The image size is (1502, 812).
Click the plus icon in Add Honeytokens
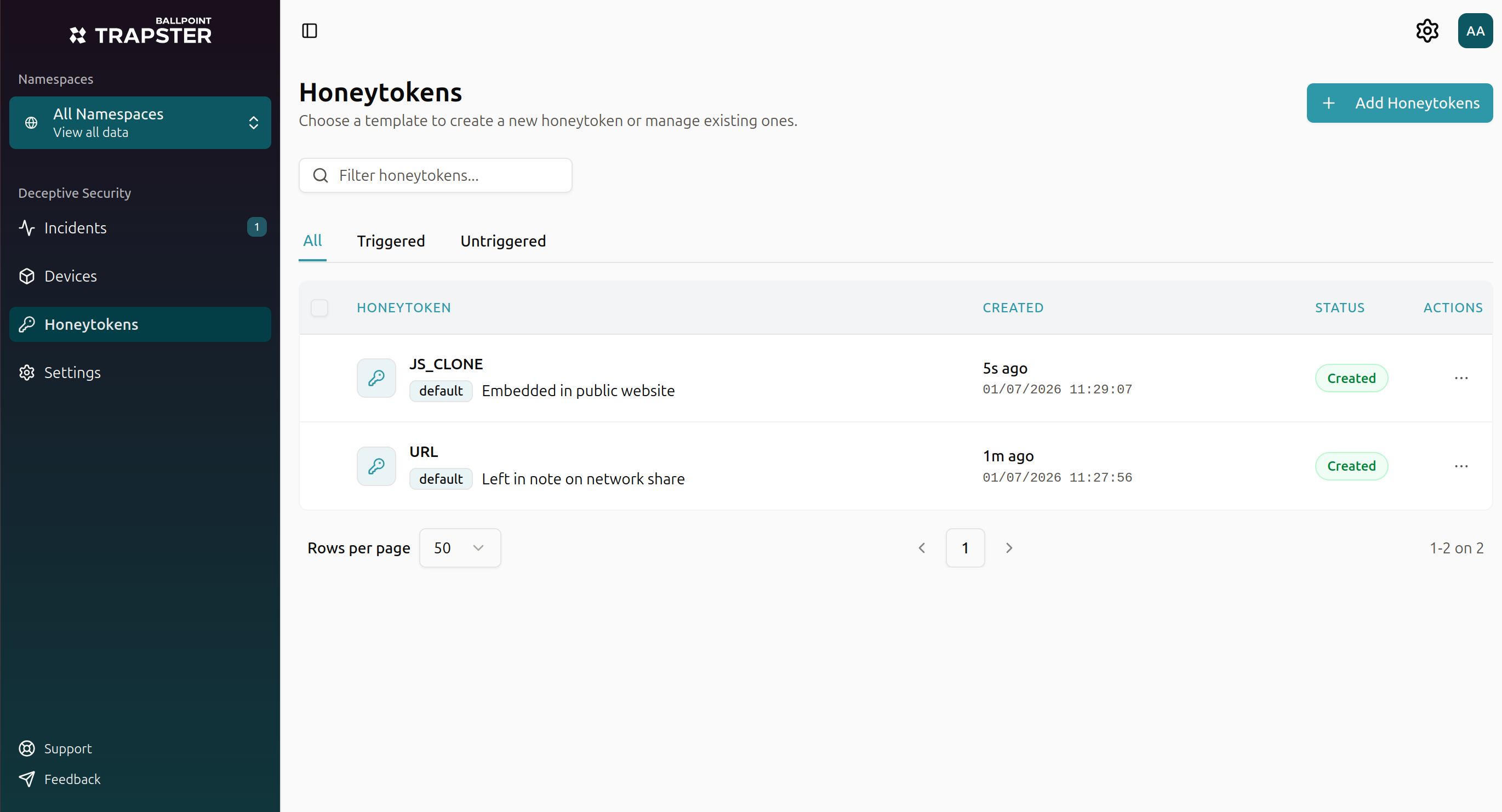[1329, 103]
